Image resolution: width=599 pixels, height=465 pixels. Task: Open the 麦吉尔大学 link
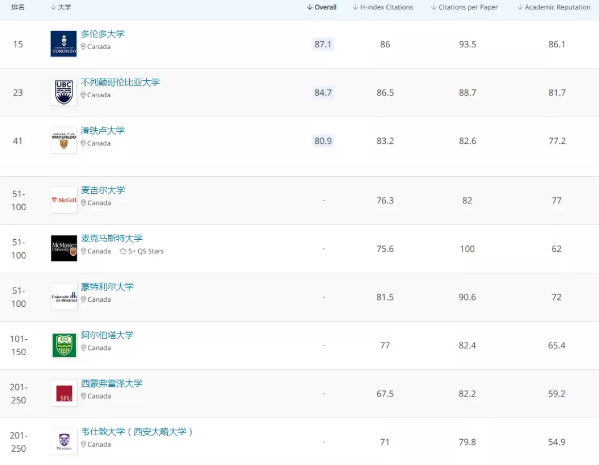click(103, 190)
